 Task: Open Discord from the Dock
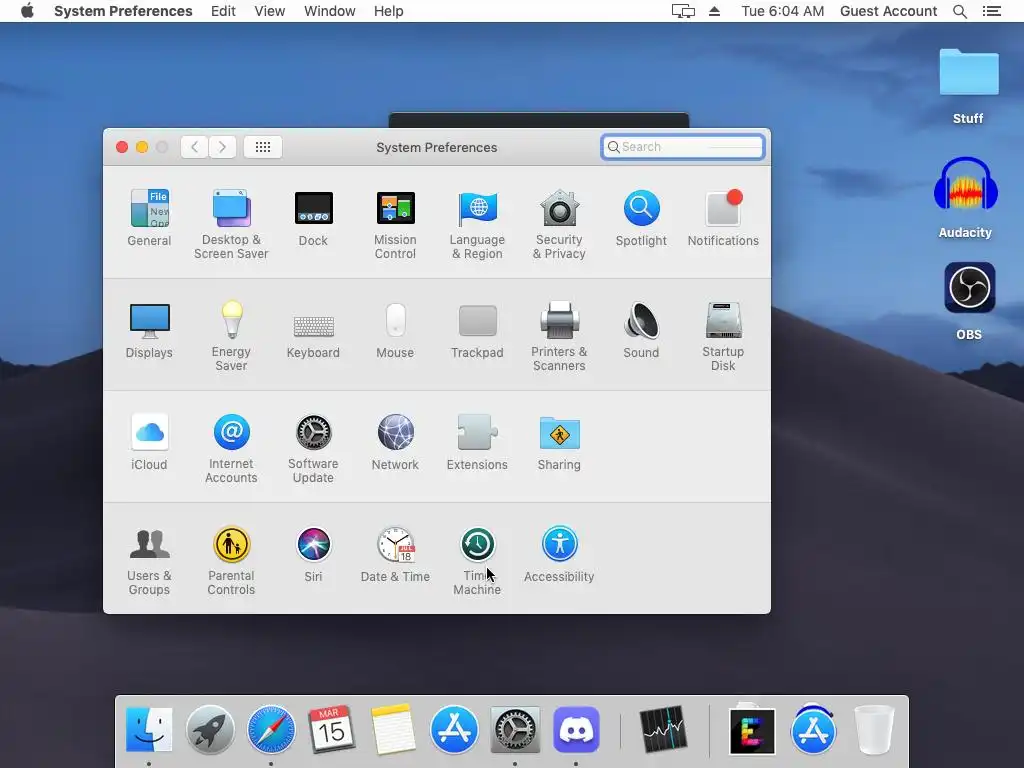(576, 729)
